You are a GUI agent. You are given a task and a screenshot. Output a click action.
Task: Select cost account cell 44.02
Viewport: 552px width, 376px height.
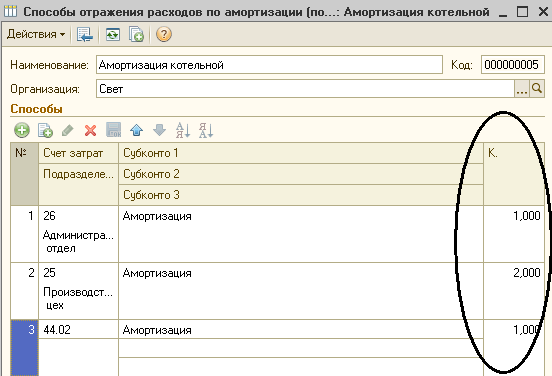78,330
